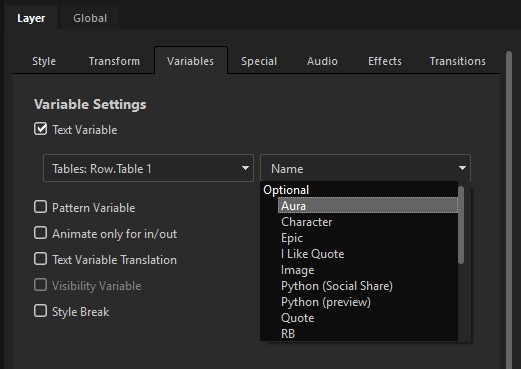Choose Python (Social Share) option

point(368,286)
